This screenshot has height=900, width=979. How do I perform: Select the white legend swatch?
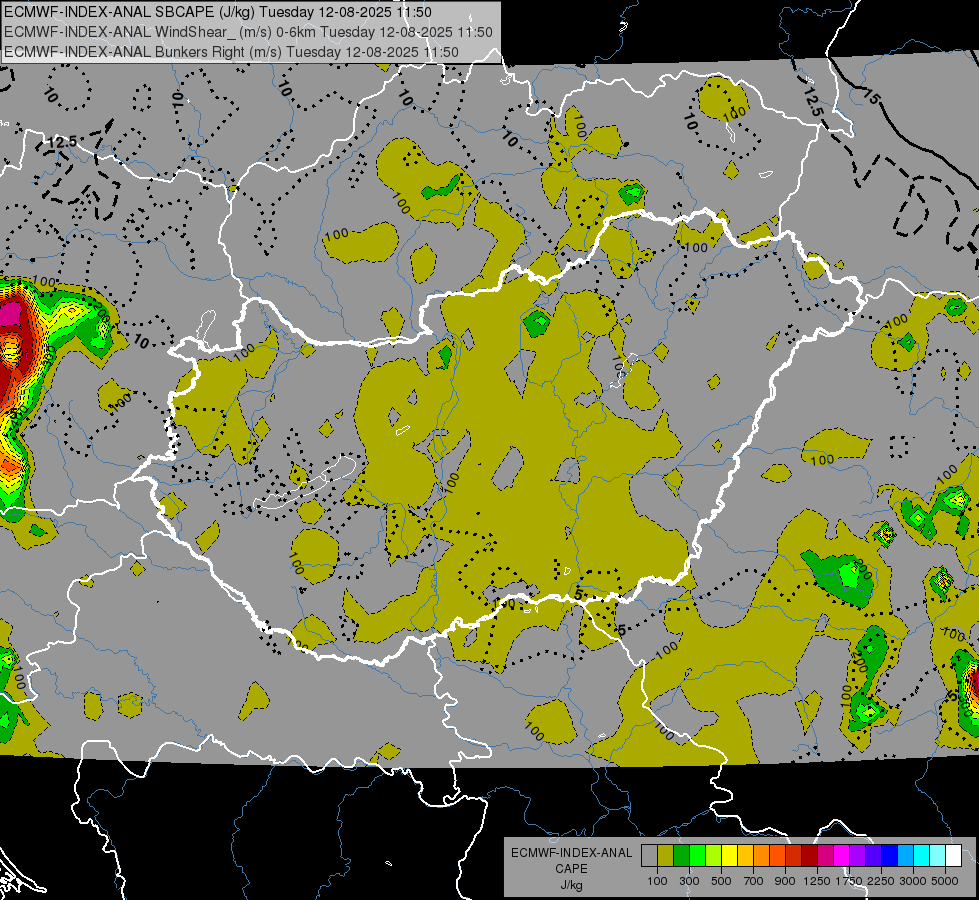click(953, 855)
